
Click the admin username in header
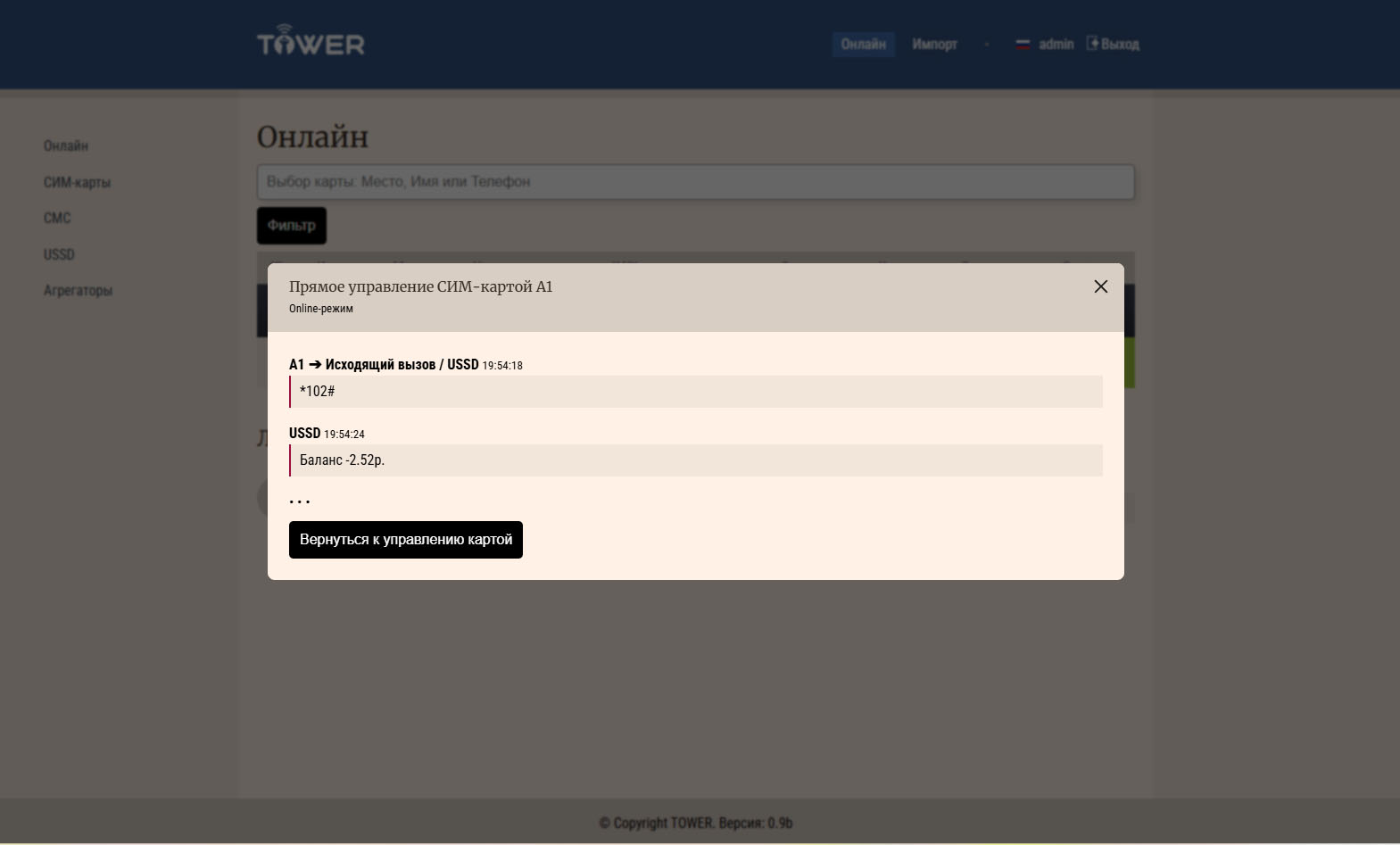[x=1056, y=45]
